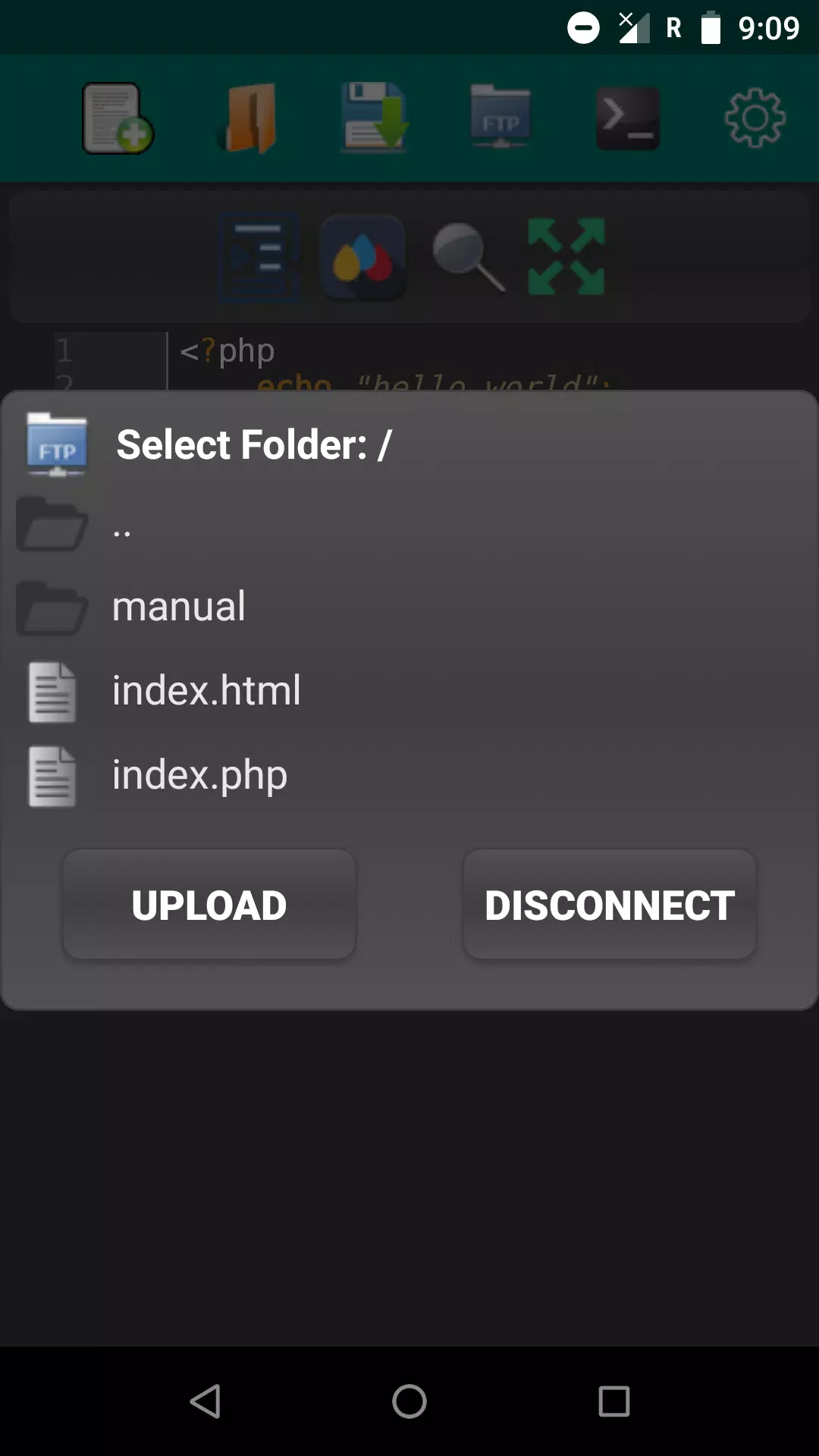Click the php code line in the editor
This screenshot has width=819, height=1456.
(x=227, y=350)
